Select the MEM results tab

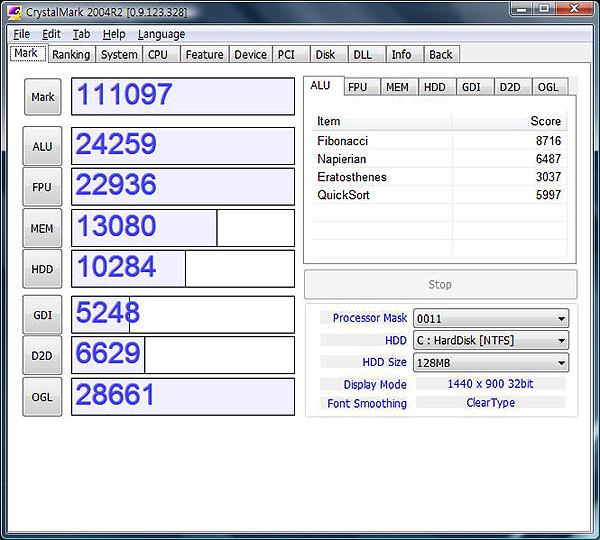[x=399, y=87]
